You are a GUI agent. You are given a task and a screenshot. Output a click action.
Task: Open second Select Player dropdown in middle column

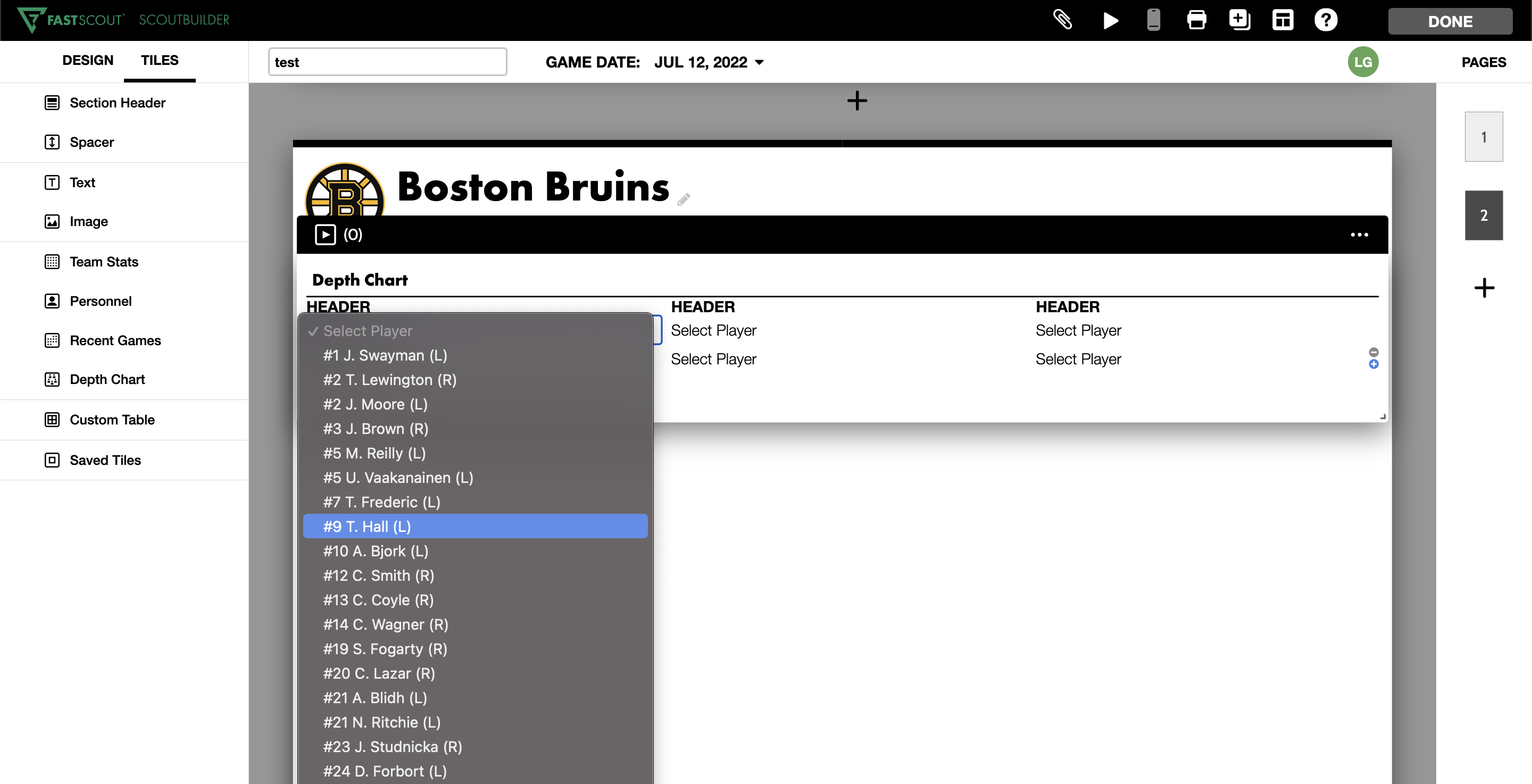point(713,359)
